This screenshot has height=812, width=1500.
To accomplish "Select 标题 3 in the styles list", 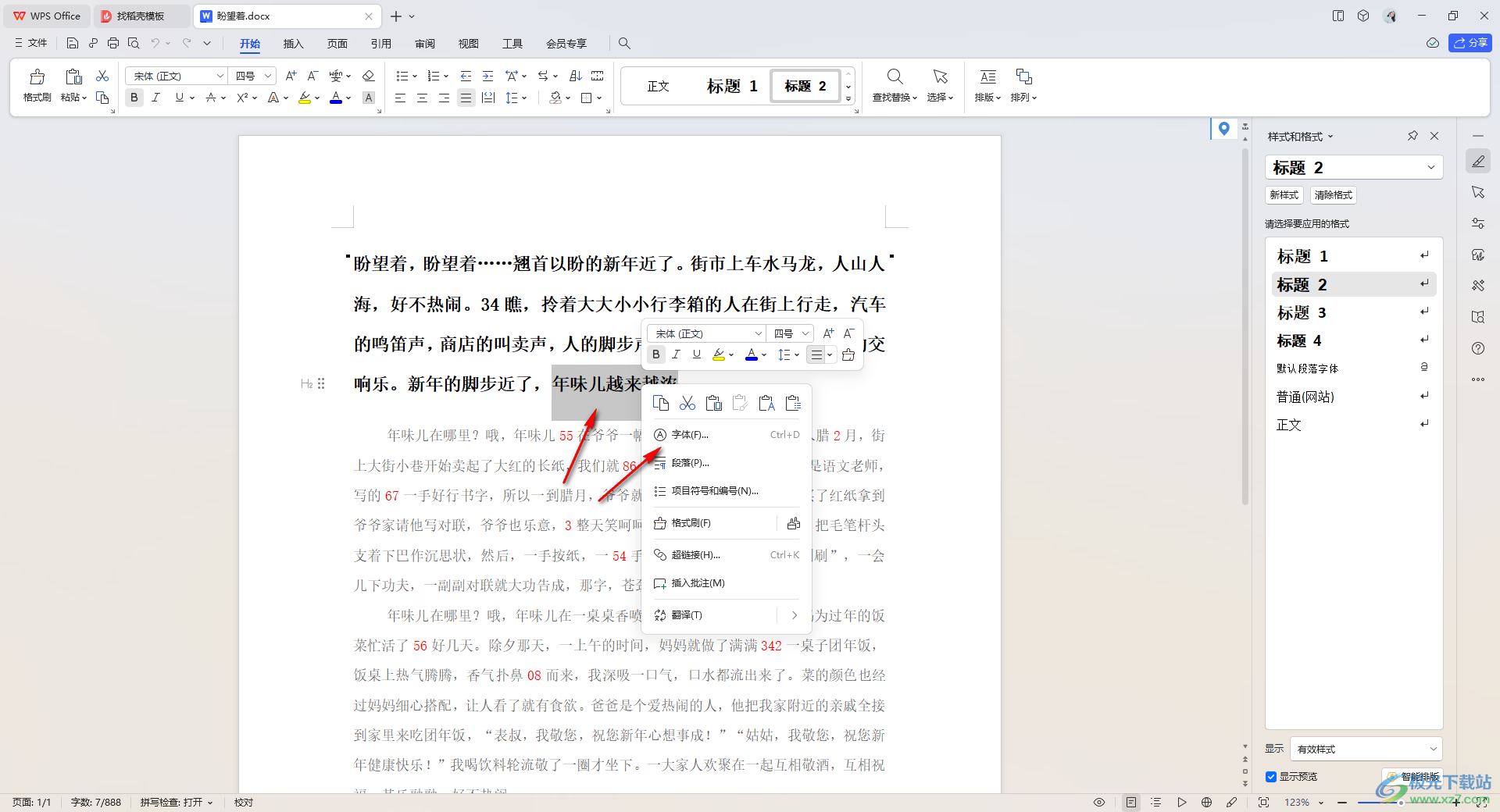I will click(x=1354, y=313).
